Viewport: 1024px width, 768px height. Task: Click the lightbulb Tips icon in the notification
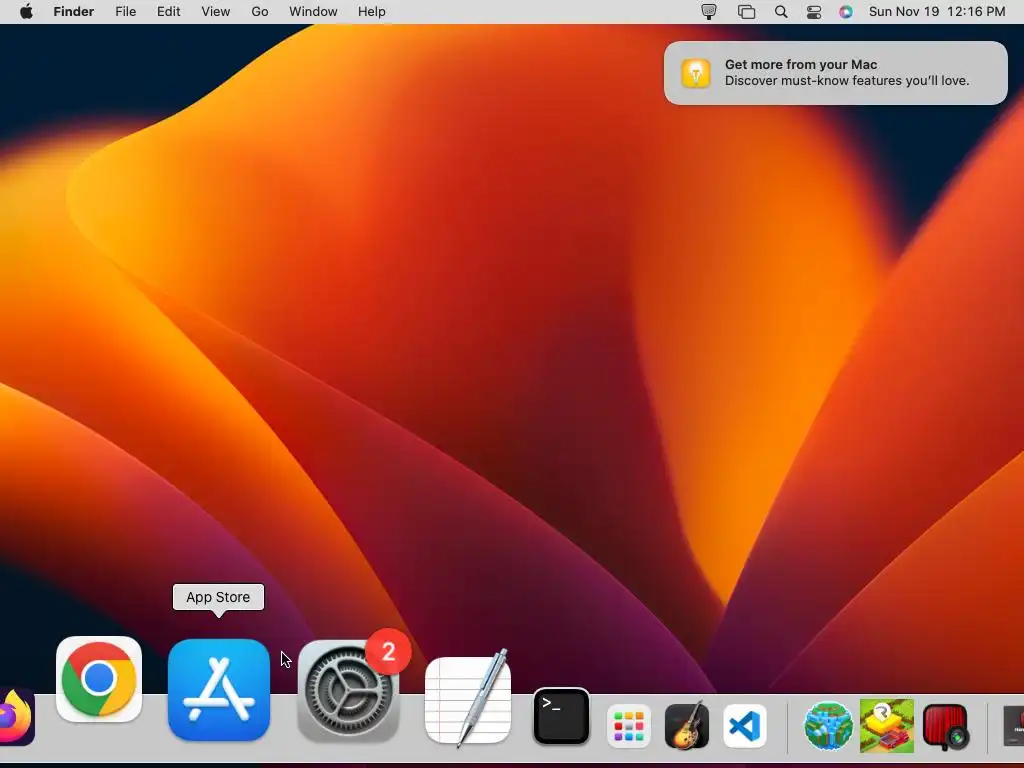(x=696, y=72)
